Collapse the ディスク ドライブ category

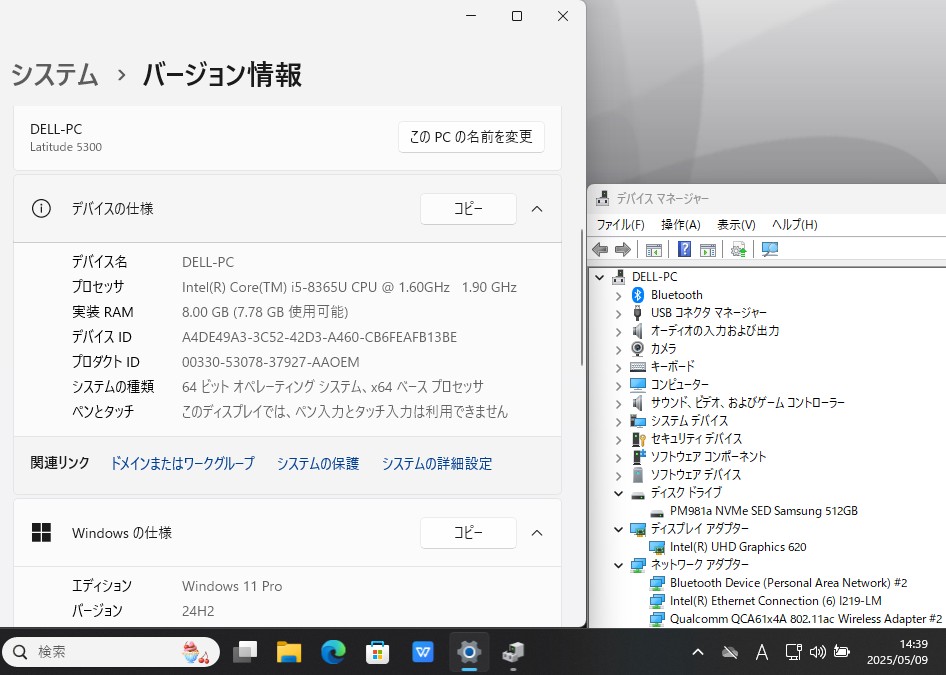618,493
